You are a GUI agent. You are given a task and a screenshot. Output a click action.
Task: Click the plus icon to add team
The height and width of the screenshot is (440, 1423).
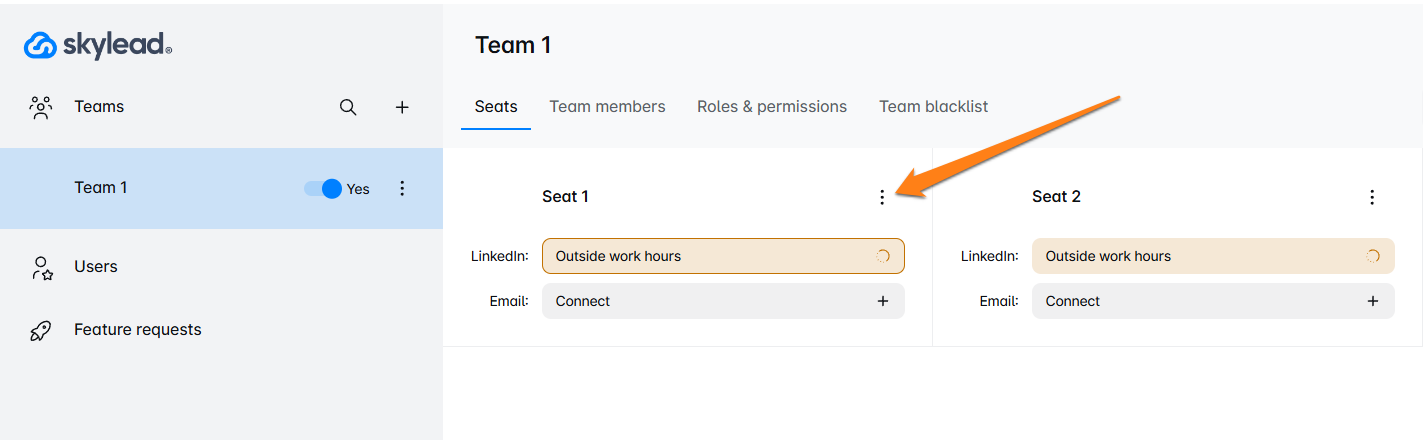402,107
